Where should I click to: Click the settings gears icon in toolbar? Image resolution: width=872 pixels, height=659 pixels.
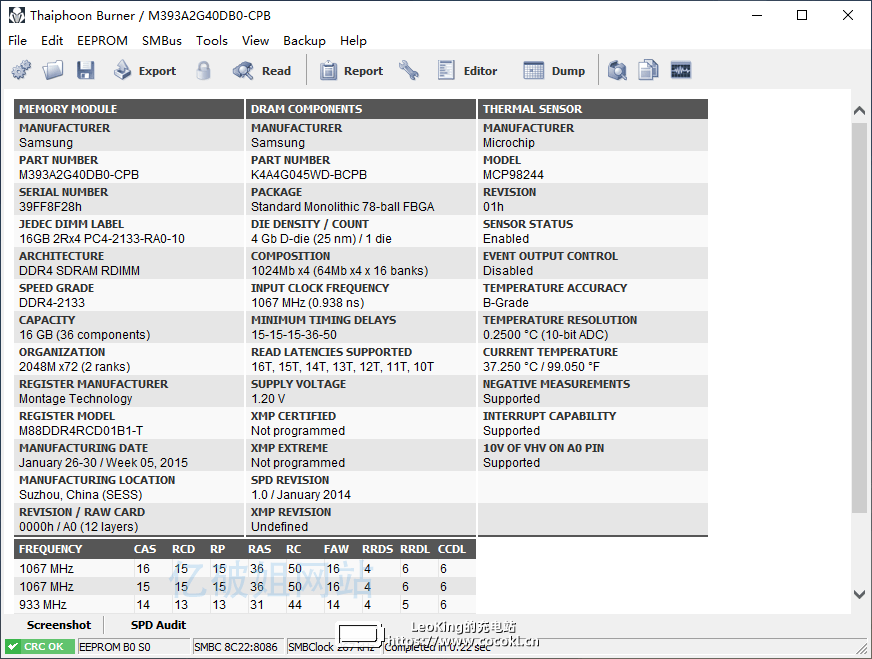21,71
